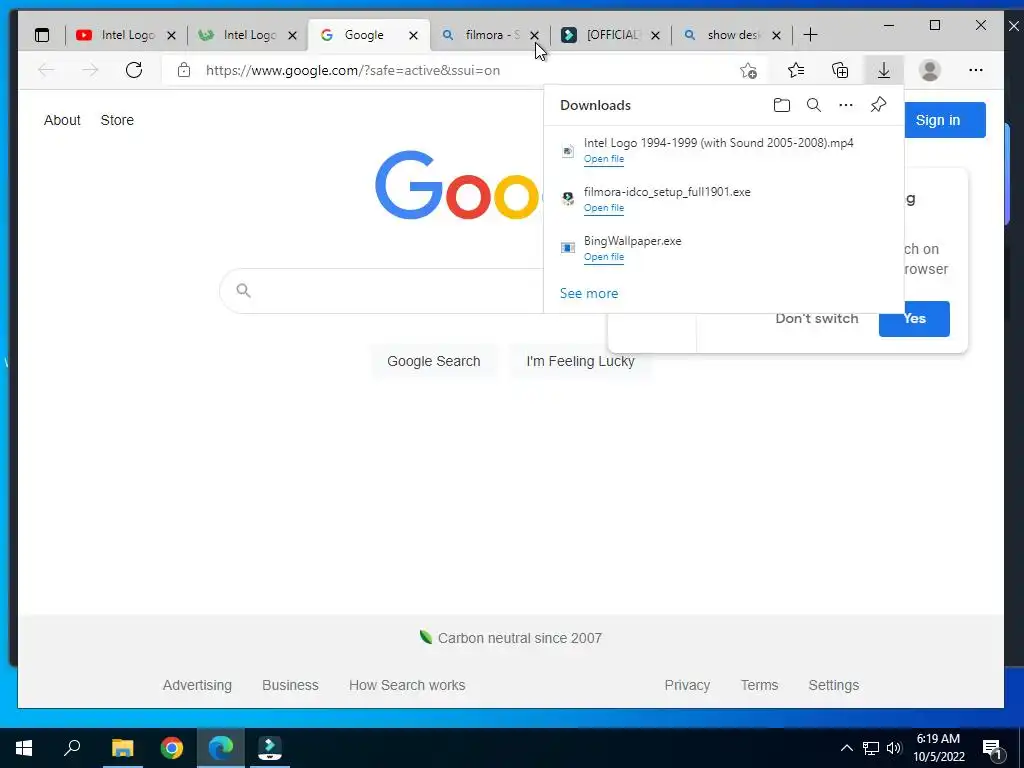Click the address bar URL
Screen dimensions: 1024x768
[353, 71]
